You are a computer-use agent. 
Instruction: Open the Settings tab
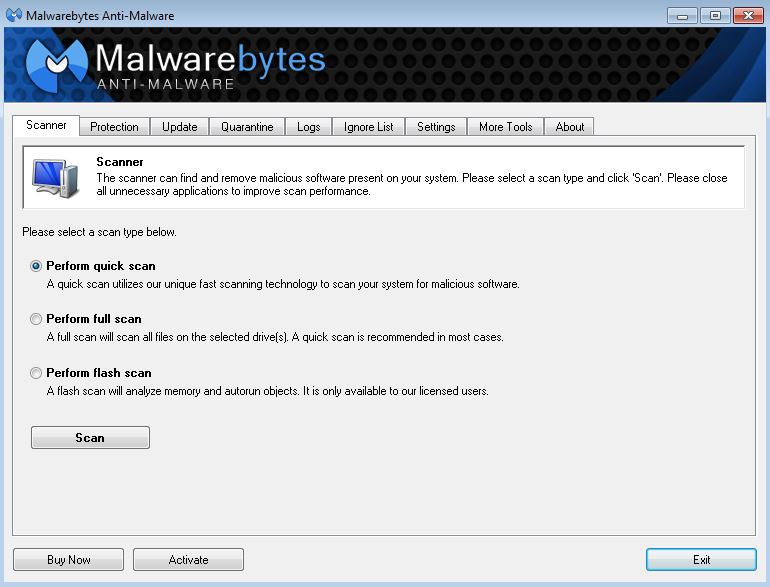pyautogui.click(x=436, y=127)
